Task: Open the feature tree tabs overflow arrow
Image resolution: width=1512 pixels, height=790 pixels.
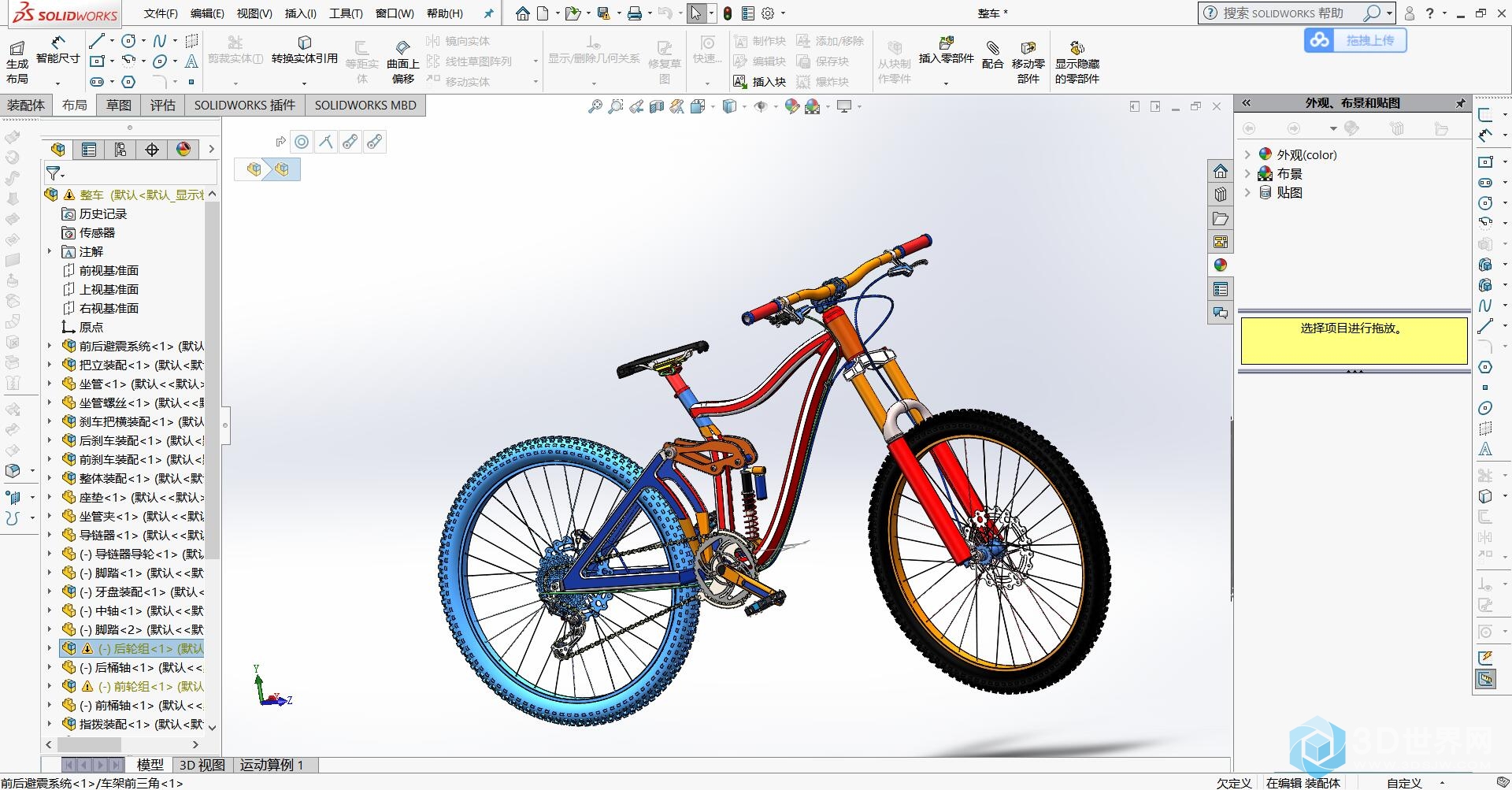Action: pos(211,150)
